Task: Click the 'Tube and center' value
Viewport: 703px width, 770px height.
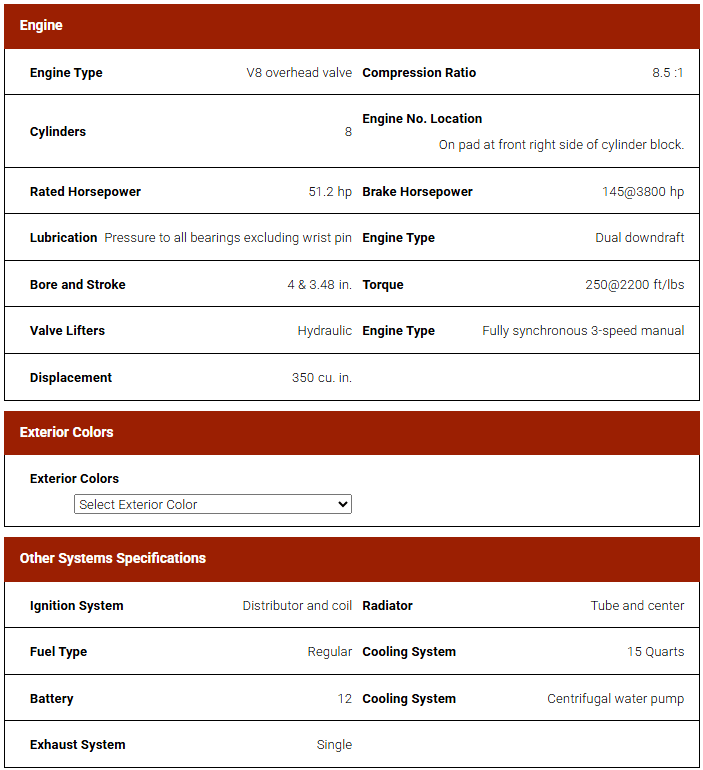Action: point(637,606)
